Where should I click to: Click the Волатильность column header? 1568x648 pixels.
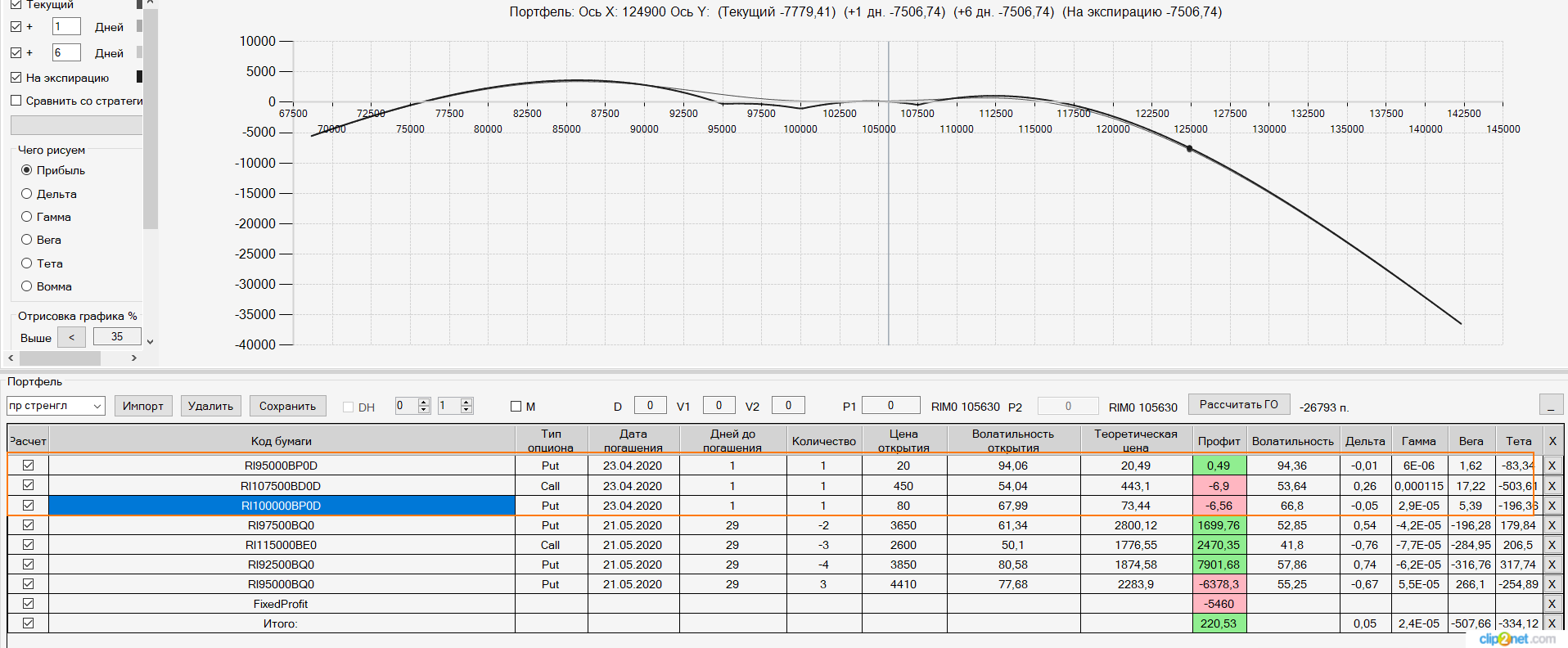point(1293,441)
